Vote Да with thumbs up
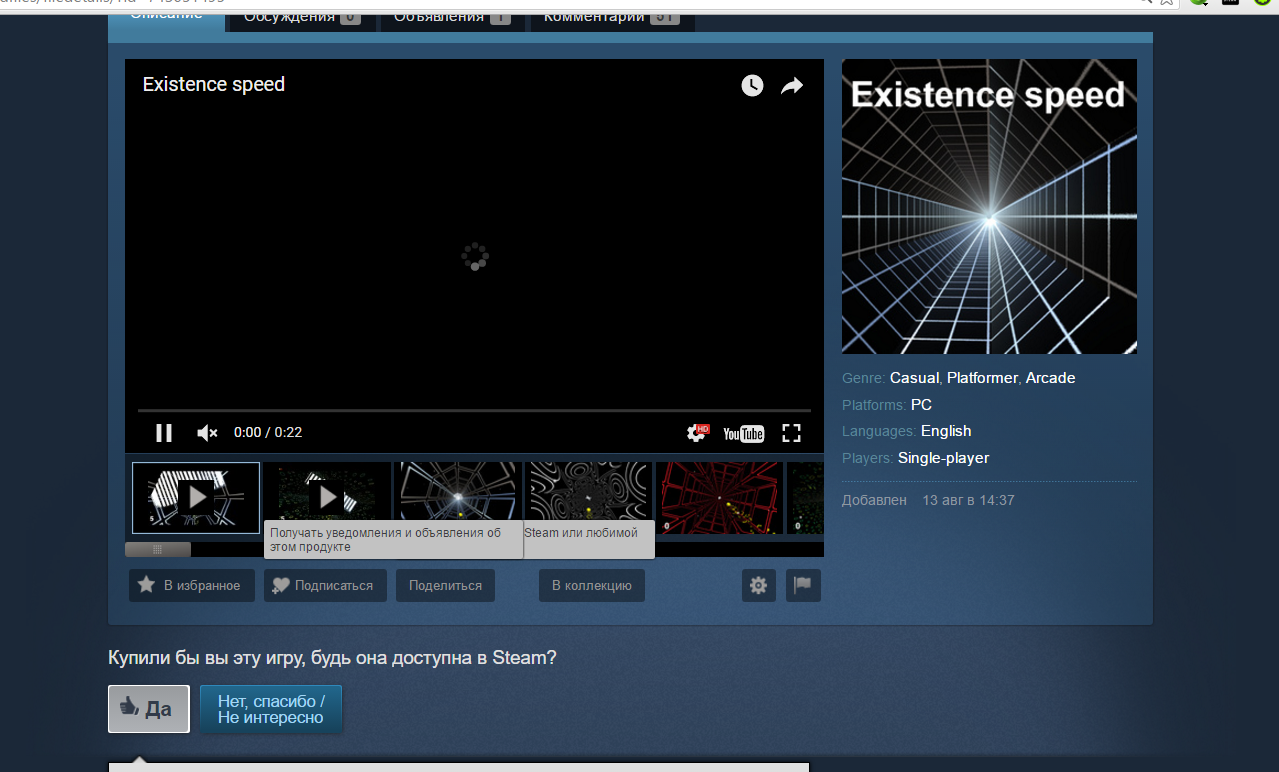 click(149, 709)
